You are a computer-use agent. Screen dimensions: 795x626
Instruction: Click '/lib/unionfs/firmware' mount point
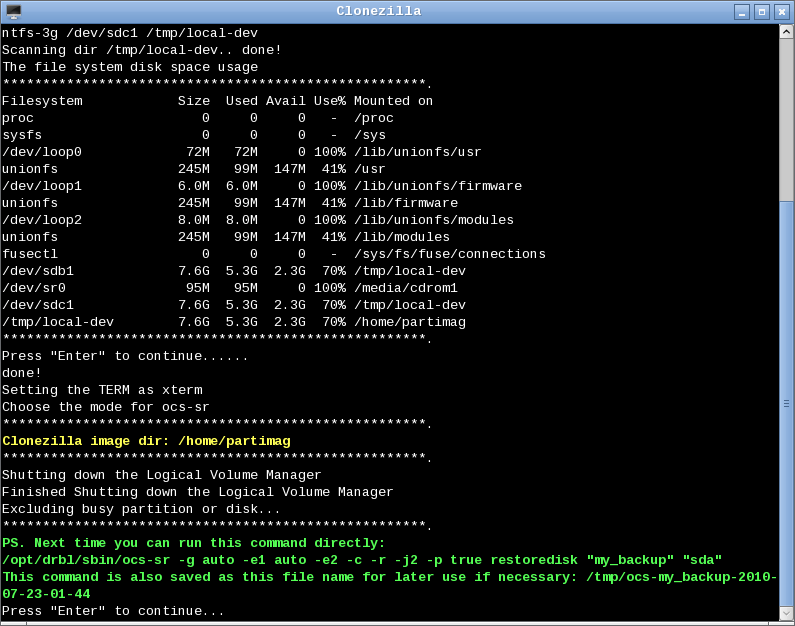pyautogui.click(x=438, y=186)
